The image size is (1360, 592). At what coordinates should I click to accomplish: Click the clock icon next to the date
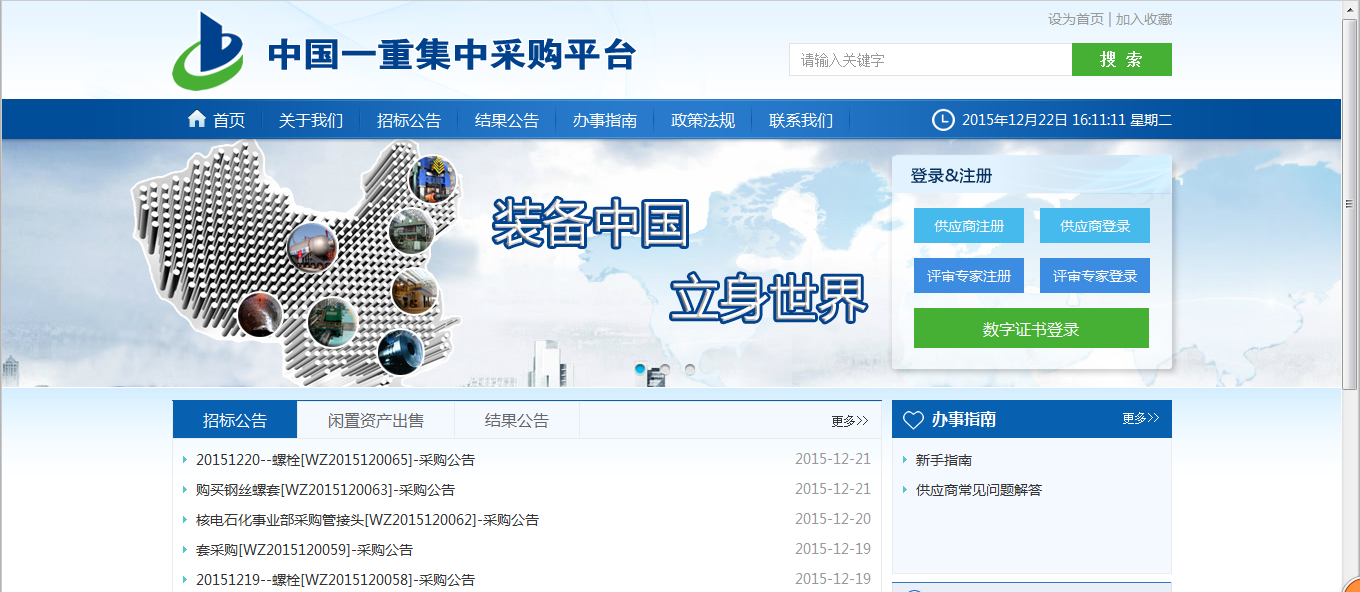tap(941, 119)
